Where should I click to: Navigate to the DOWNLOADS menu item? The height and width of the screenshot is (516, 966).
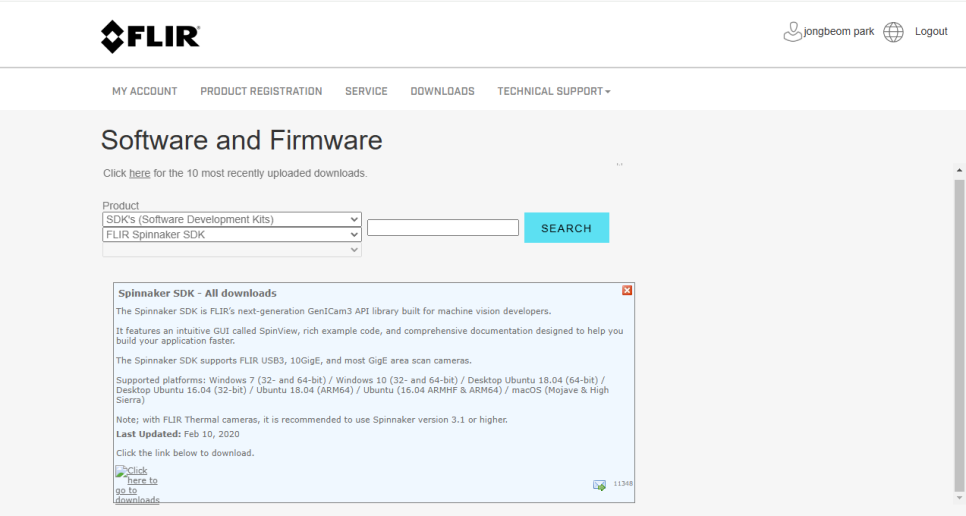pos(442,91)
